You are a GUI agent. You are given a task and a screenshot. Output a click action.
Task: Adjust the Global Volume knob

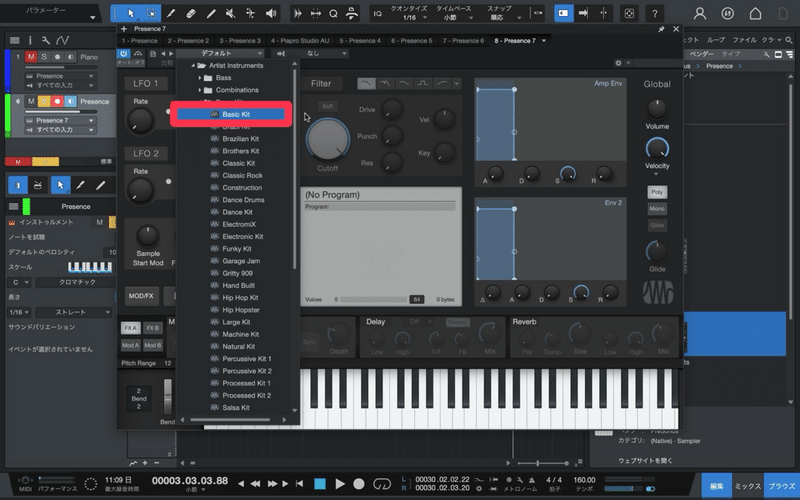tap(657, 109)
